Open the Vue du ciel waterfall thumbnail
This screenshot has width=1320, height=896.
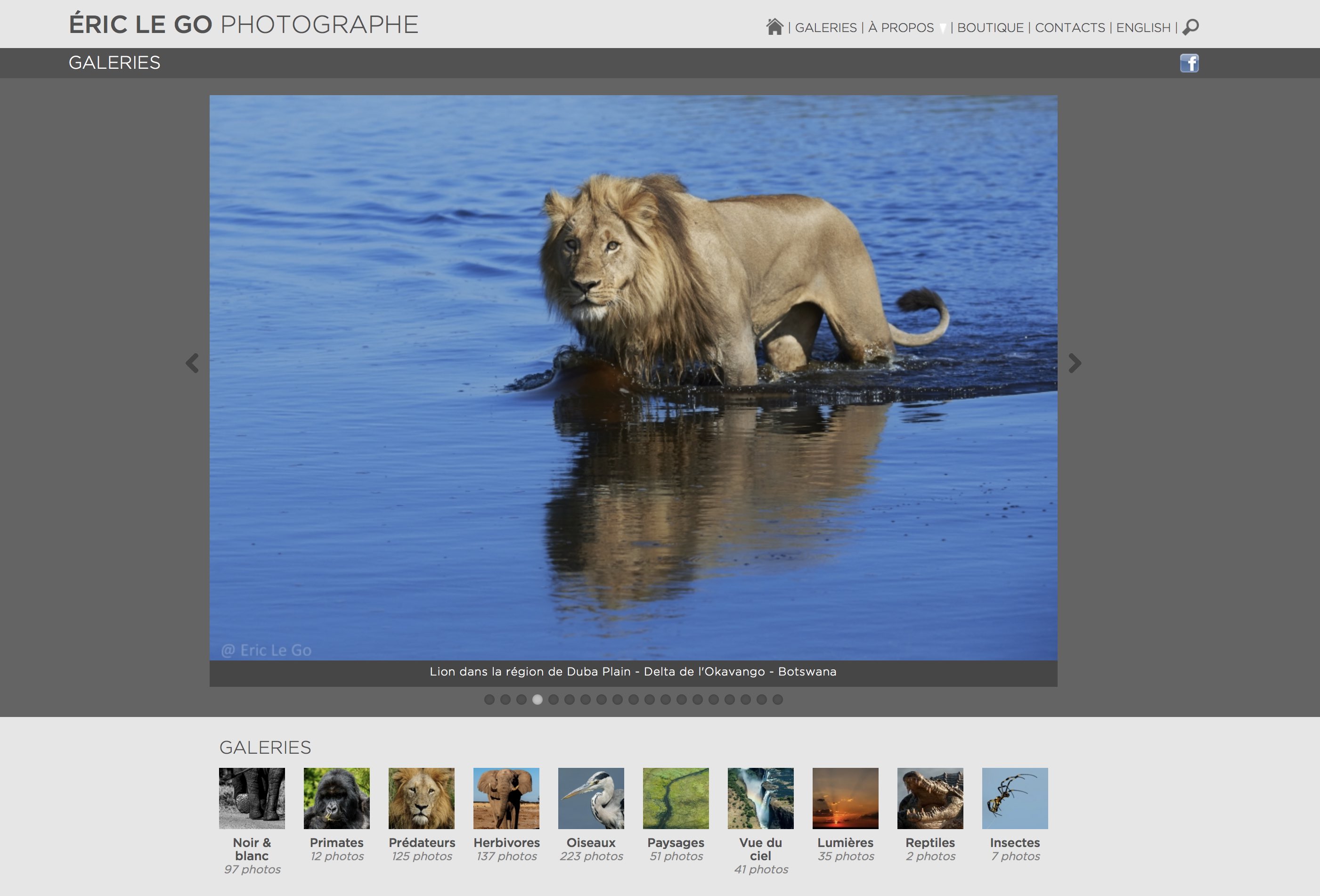pos(760,798)
